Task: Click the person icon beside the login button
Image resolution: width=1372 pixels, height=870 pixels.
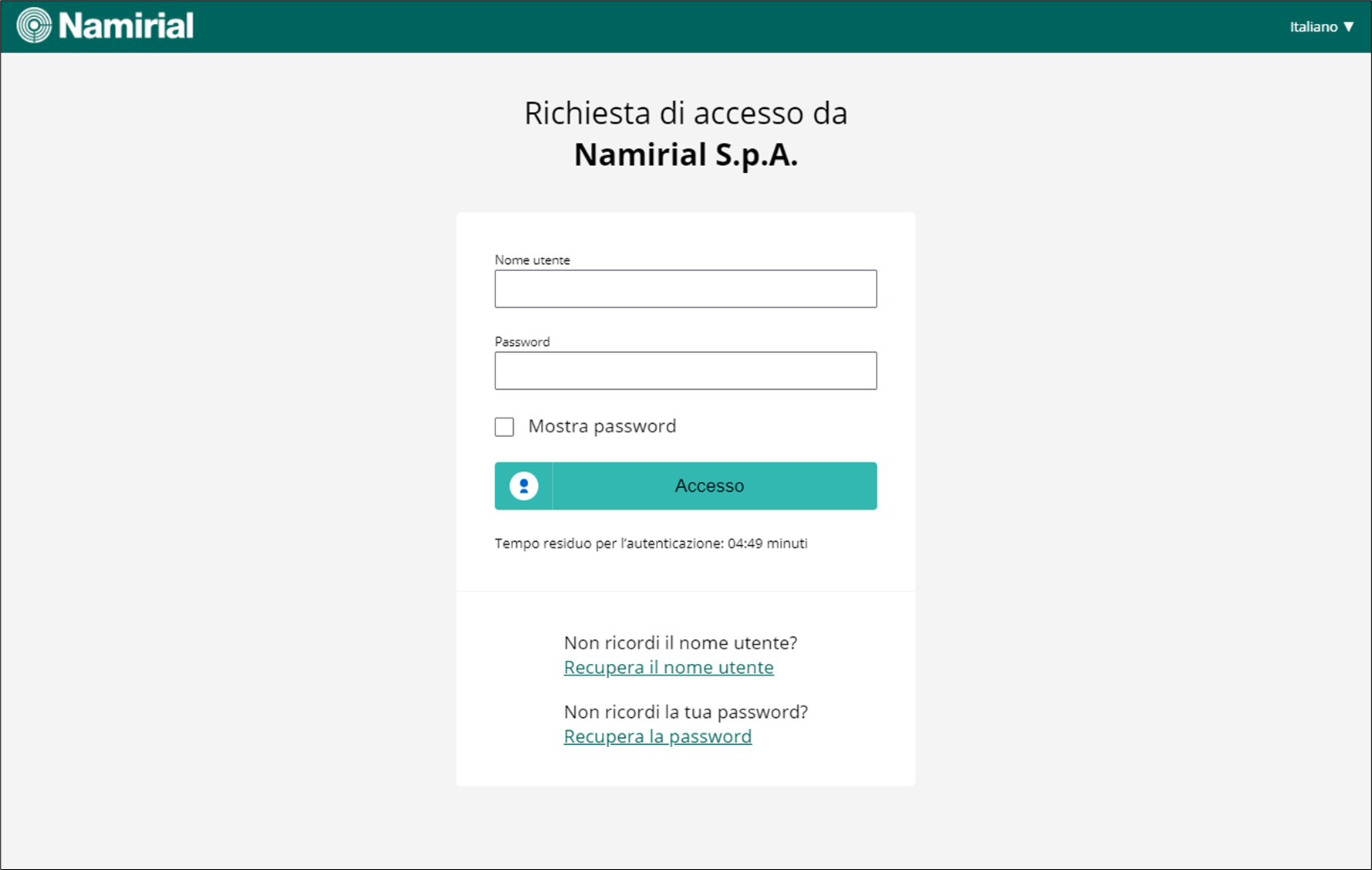Action: pyautogui.click(x=523, y=486)
